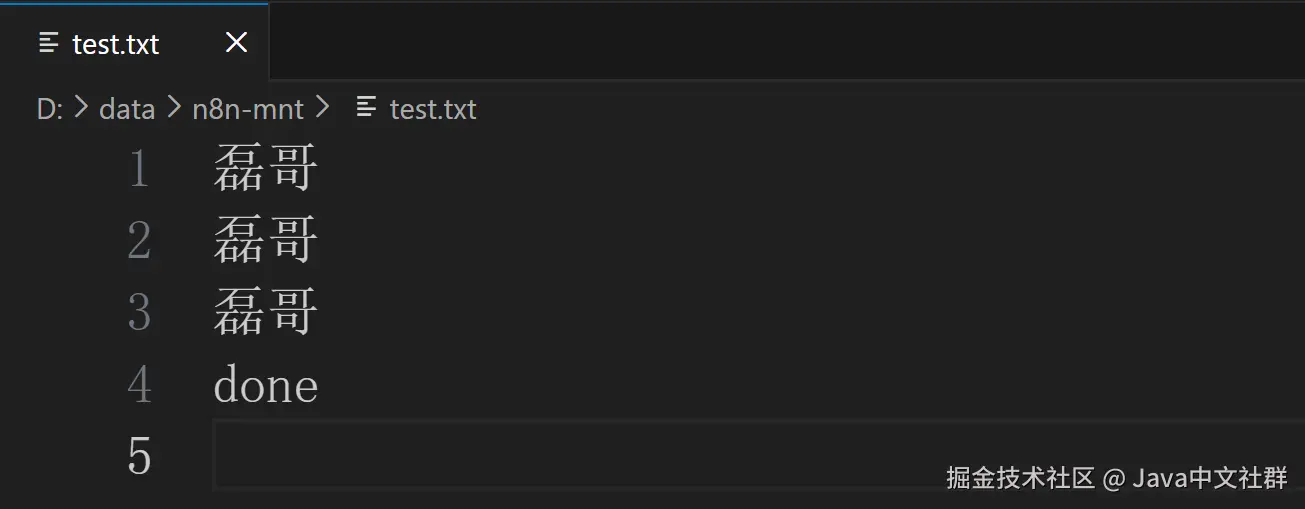Place cursor in the "done" text
Image resolution: width=1305 pixels, height=509 pixels.
point(266,385)
